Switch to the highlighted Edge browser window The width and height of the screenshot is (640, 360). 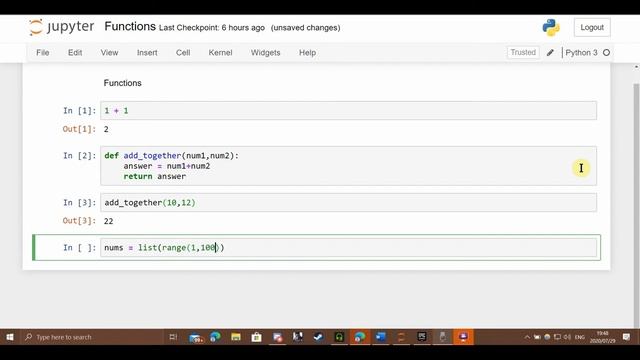pyautogui.click(x=360, y=337)
